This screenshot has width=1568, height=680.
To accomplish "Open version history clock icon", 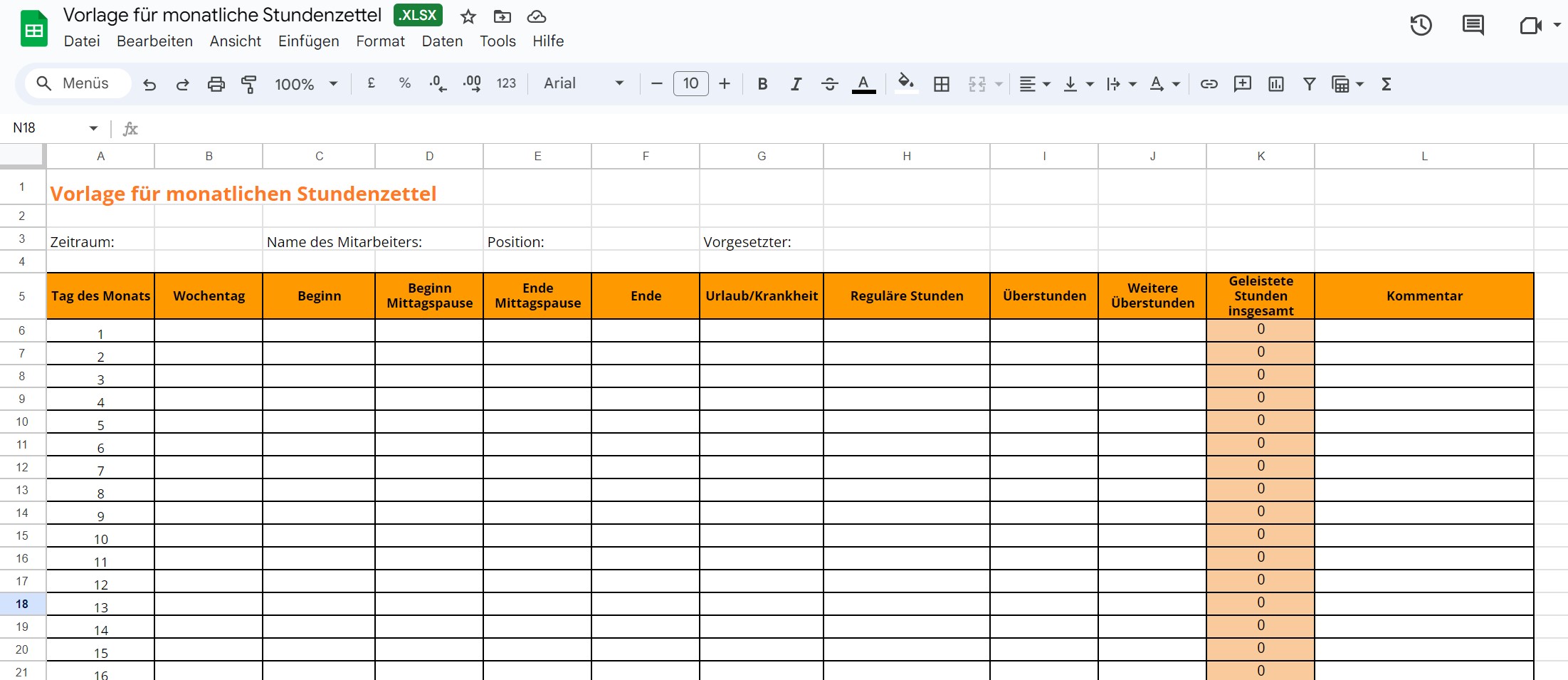I will [1421, 26].
